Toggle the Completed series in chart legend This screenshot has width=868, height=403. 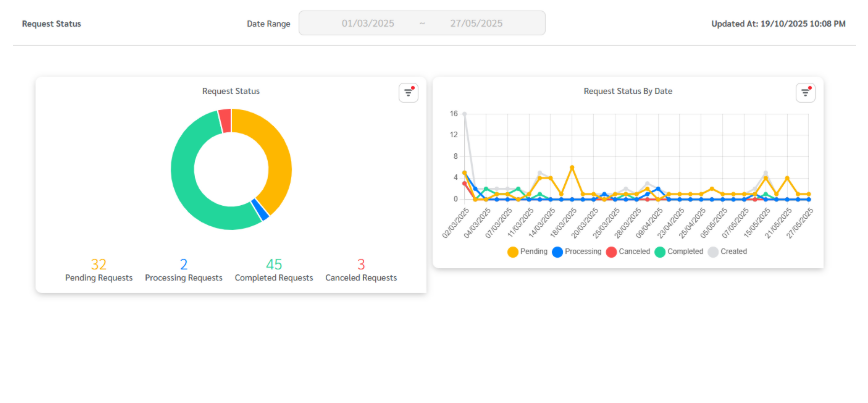[683, 252]
